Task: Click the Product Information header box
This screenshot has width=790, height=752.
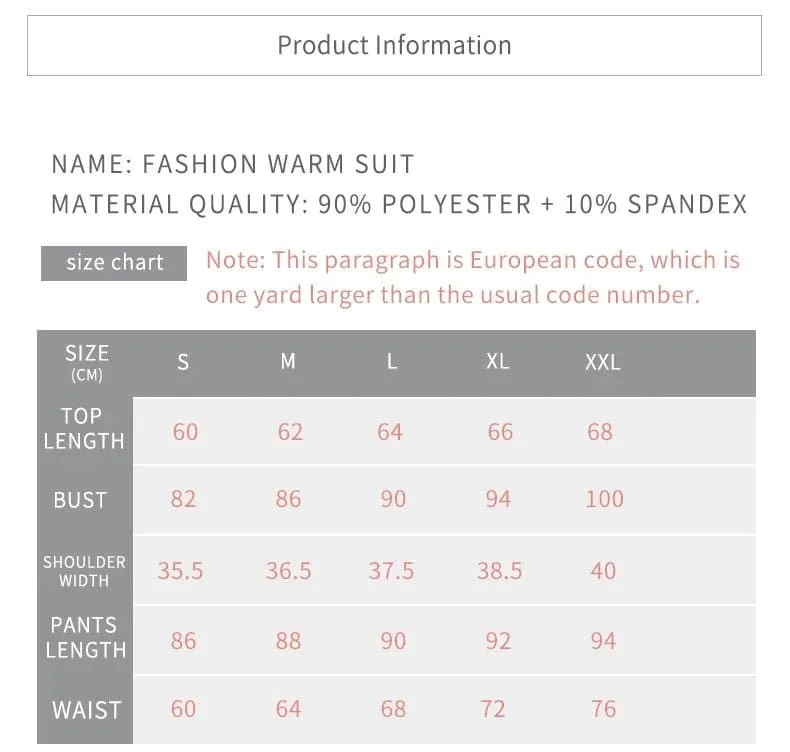Action: tap(394, 46)
